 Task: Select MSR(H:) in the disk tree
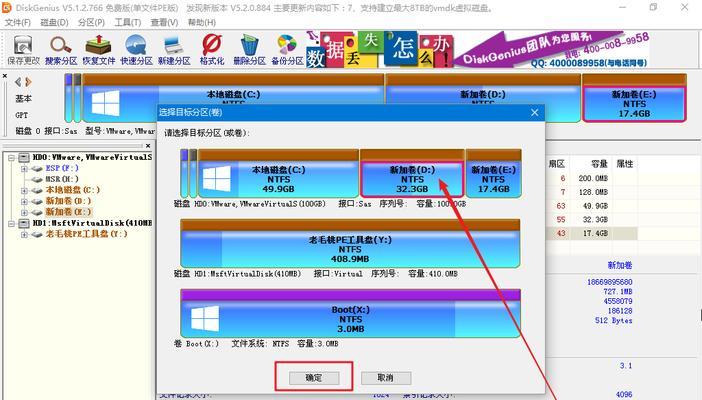(62, 179)
